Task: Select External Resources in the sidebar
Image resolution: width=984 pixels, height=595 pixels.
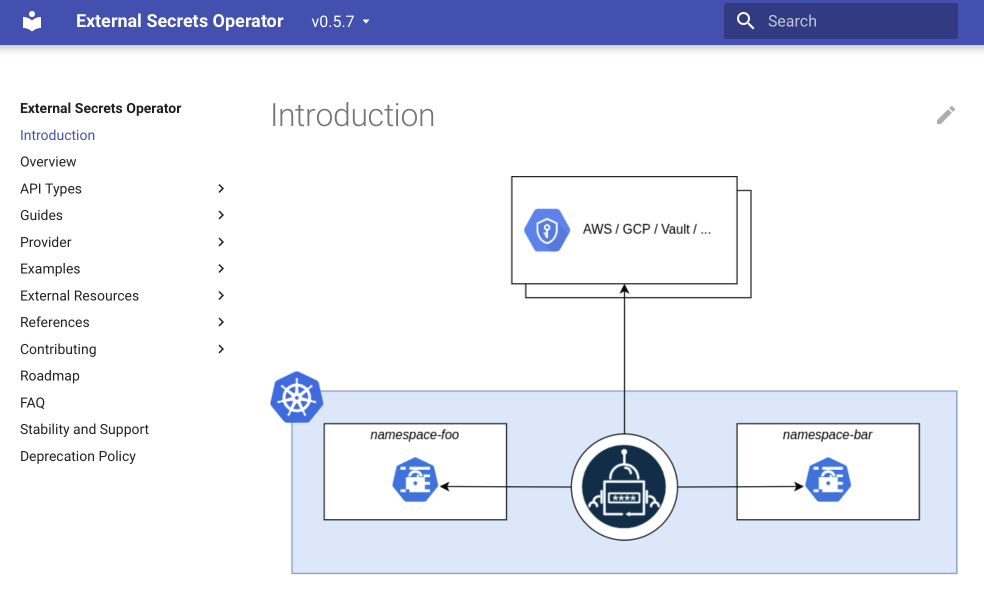Action: pos(80,296)
